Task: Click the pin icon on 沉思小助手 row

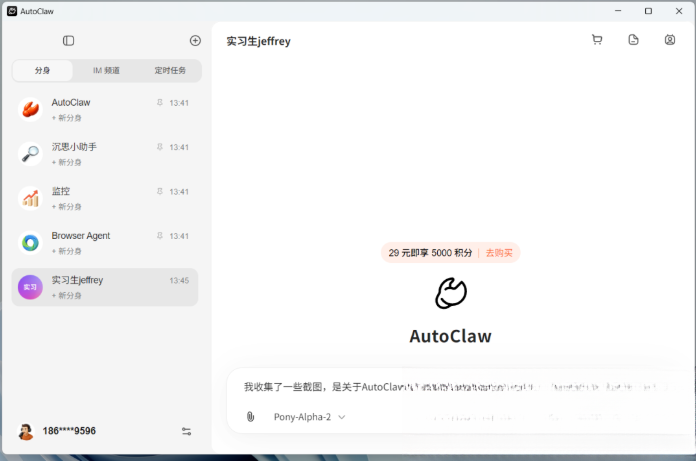Action: tap(160, 147)
